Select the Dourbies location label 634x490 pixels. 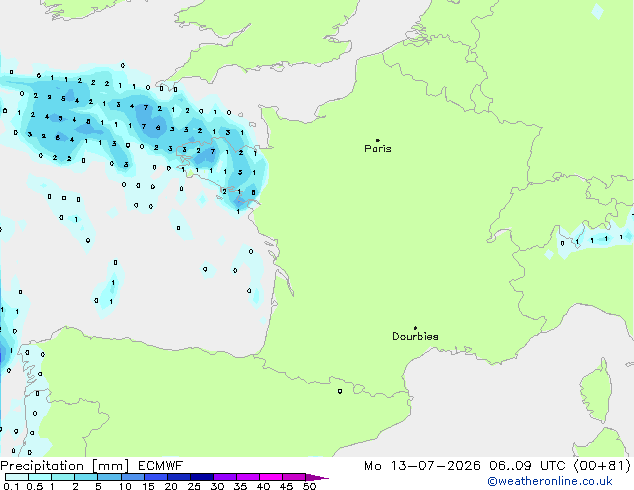[415, 336]
